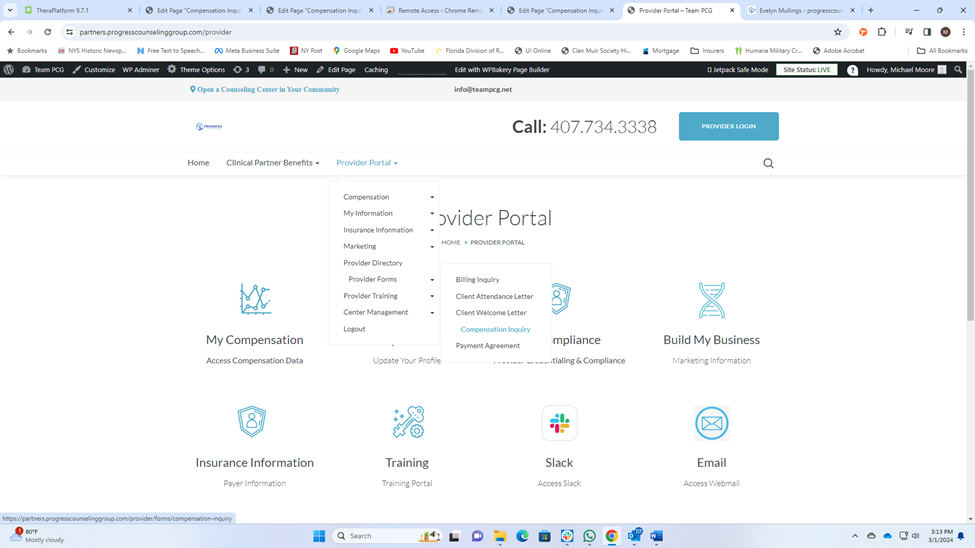Bookmark this page with the star icon
This screenshot has height=548, width=975.
tap(838, 32)
